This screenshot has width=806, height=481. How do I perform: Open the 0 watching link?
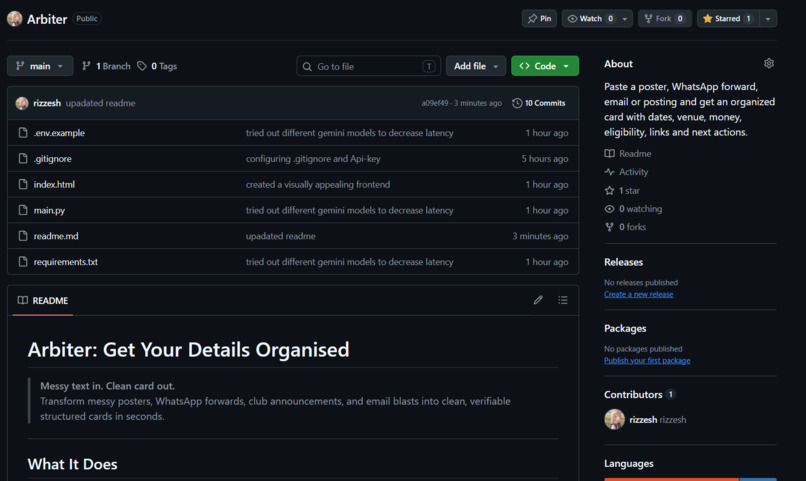pos(633,209)
